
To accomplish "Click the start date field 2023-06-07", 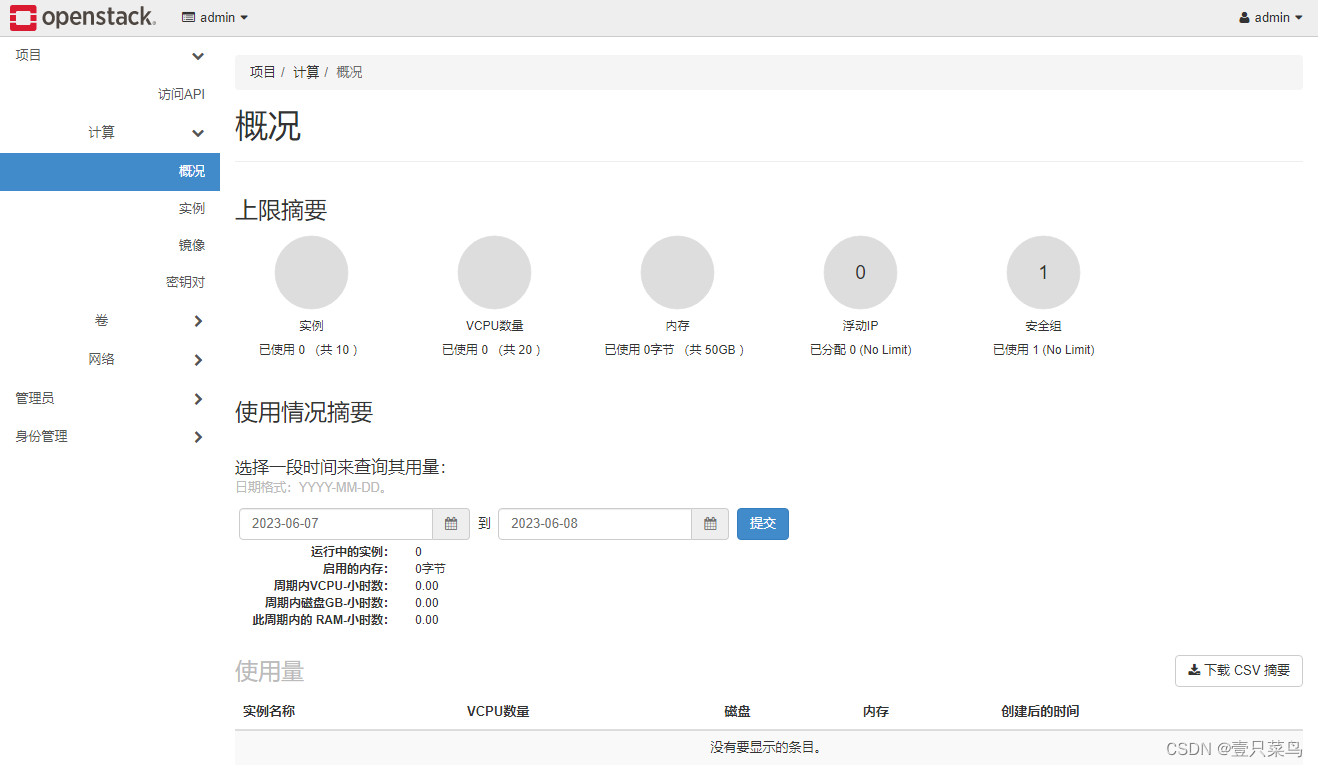I will click(x=336, y=524).
